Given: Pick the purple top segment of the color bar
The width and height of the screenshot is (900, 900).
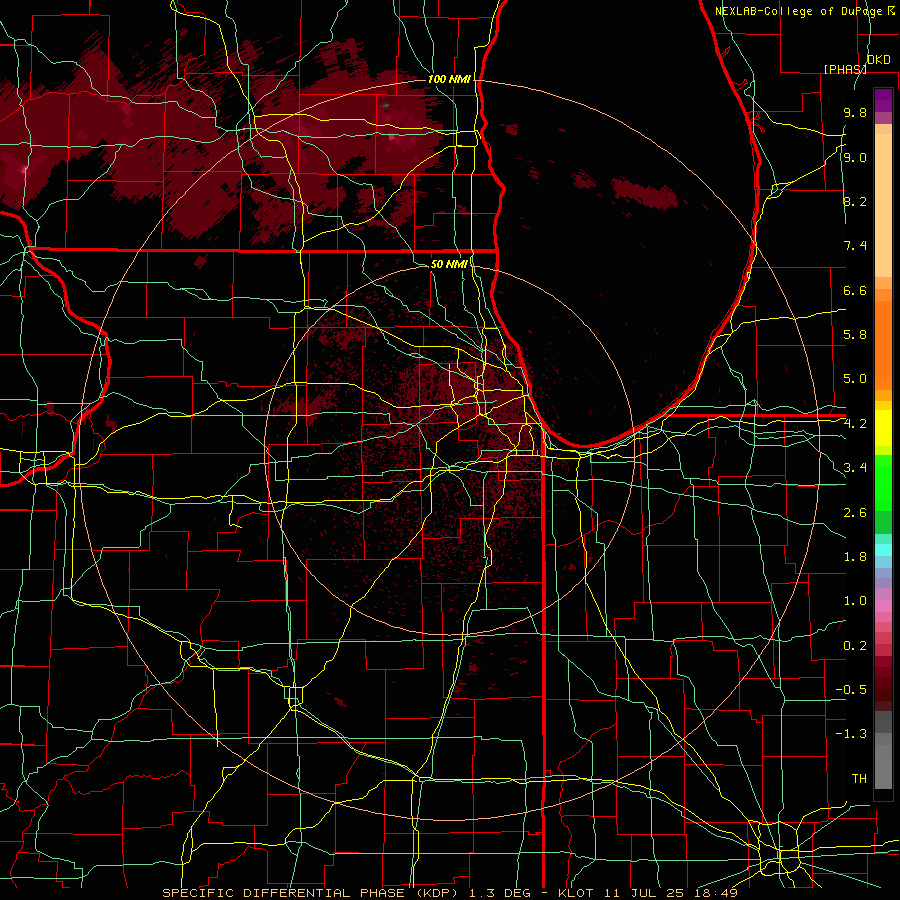Looking at the screenshot, I should coord(883,100).
